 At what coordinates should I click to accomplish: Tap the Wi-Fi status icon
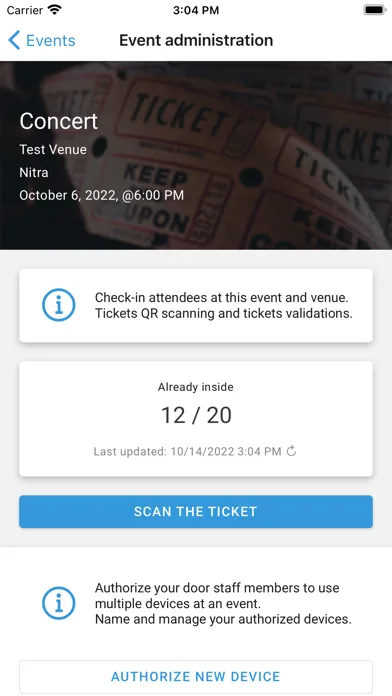[x=55, y=10]
